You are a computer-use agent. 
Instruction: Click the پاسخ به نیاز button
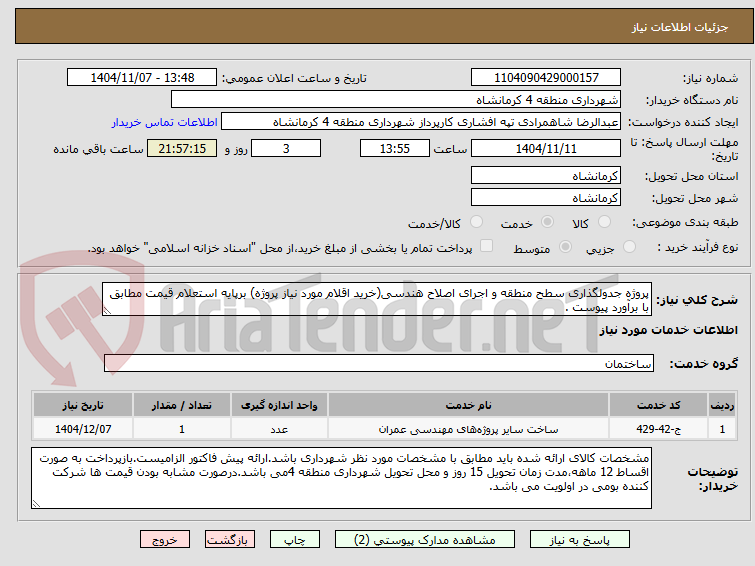click(x=580, y=540)
